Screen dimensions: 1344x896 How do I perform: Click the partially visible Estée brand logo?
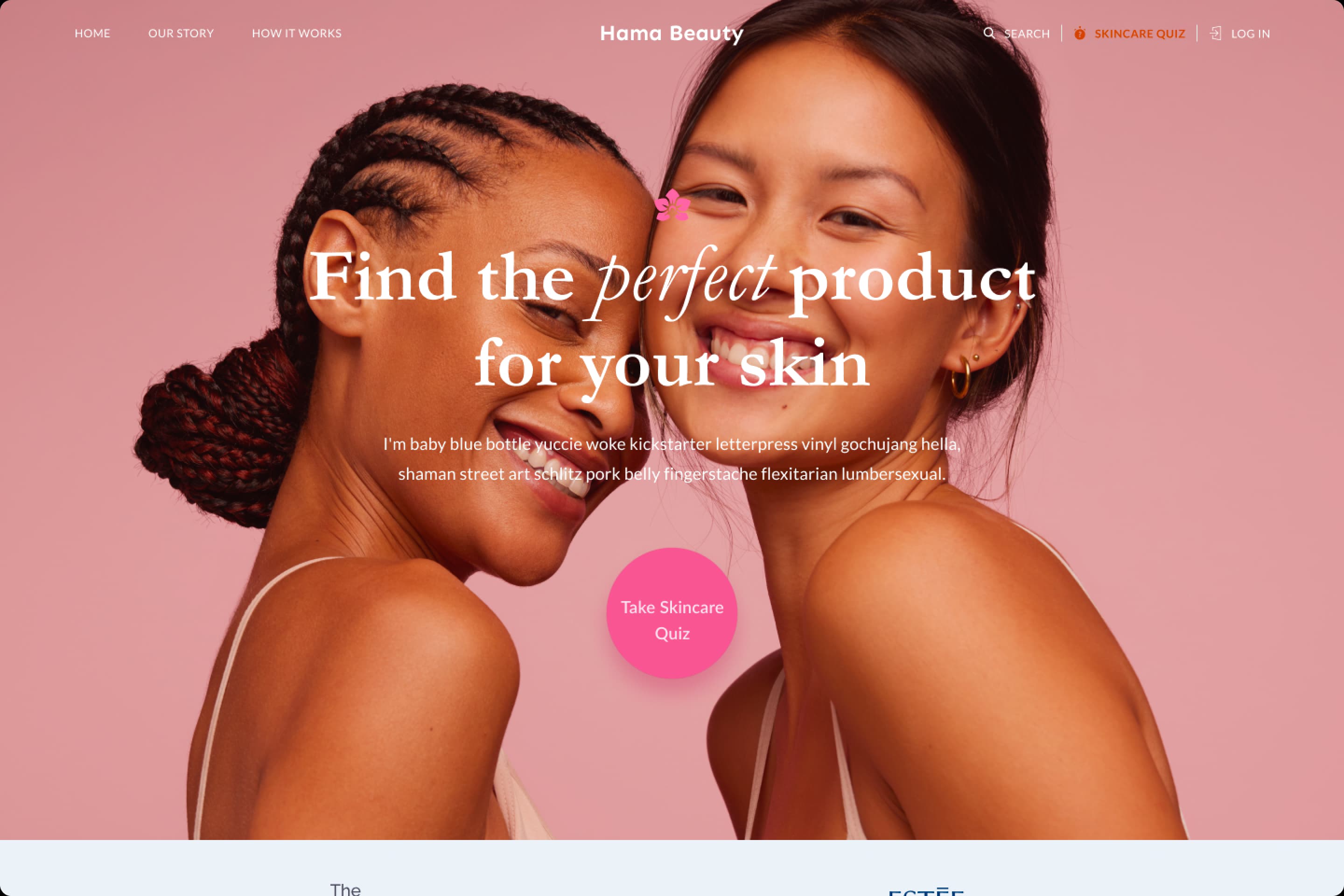tap(926, 891)
